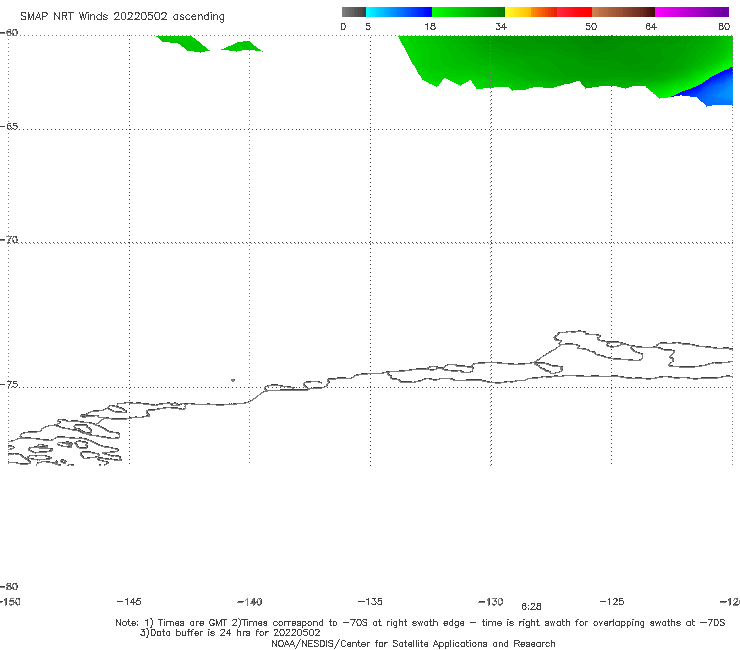Click the "-150" longitude axis label

pos(10,602)
